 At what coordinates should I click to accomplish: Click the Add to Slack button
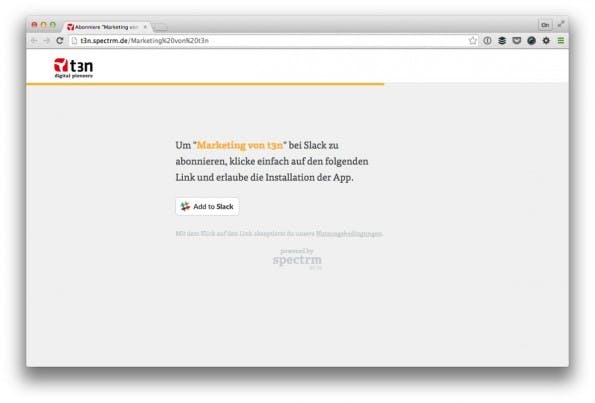pos(207,206)
